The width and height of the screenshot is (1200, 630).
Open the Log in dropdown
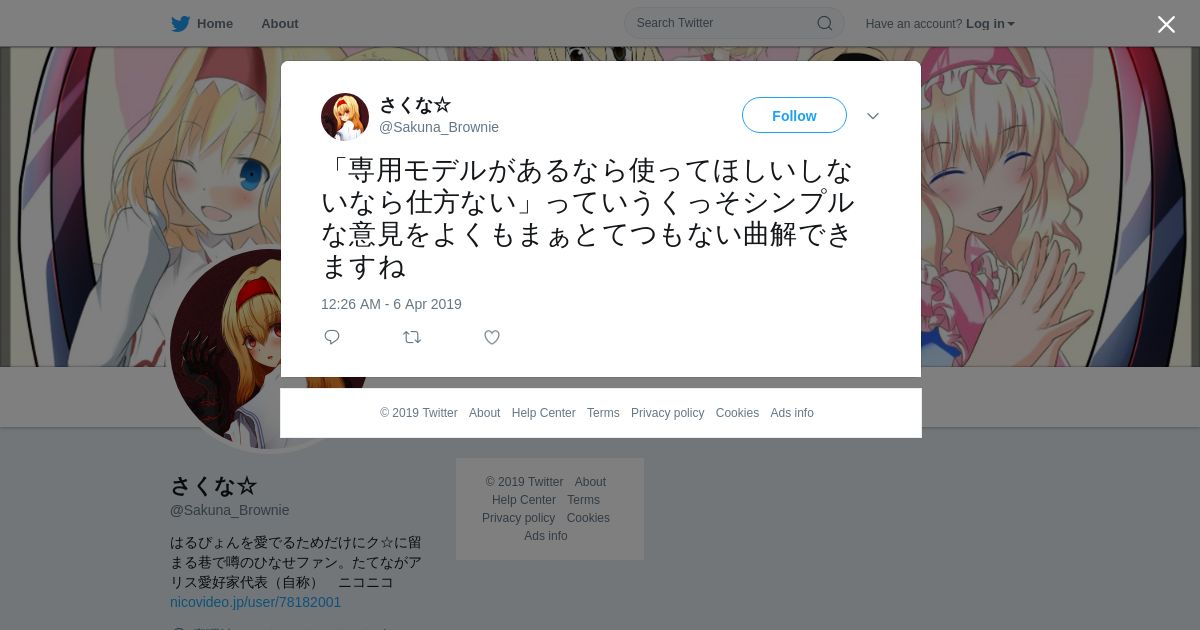coord(990,23)
